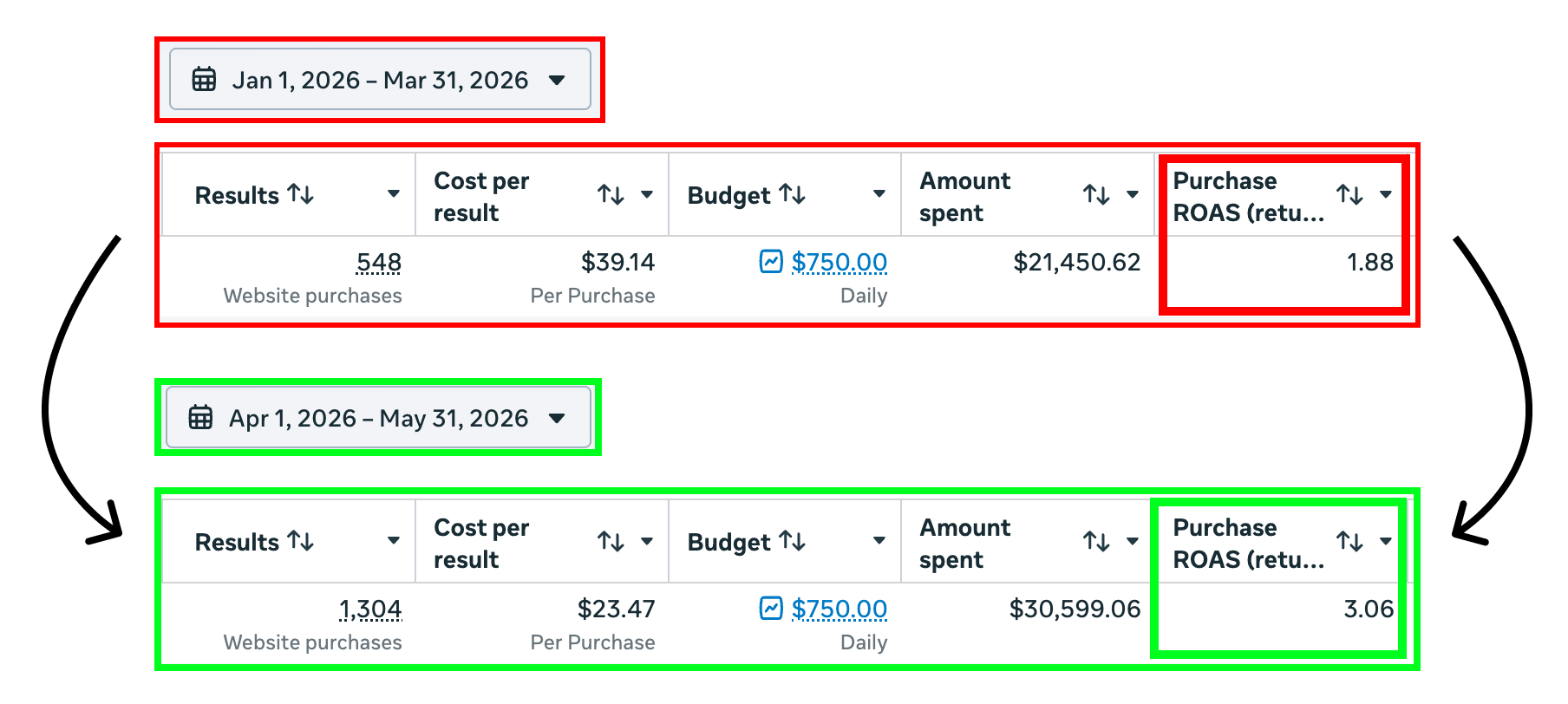Sort bottom table by Results arrows
The image size is (1568, 704).
pos(301,540)
